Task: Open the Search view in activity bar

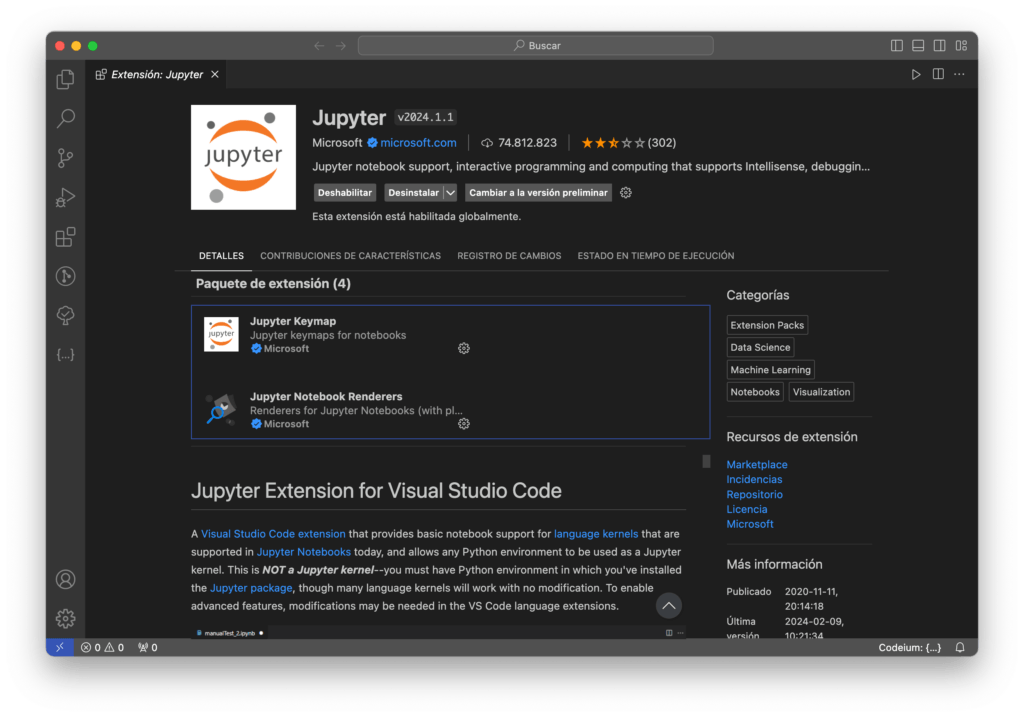Action: [x=66, y=118]
